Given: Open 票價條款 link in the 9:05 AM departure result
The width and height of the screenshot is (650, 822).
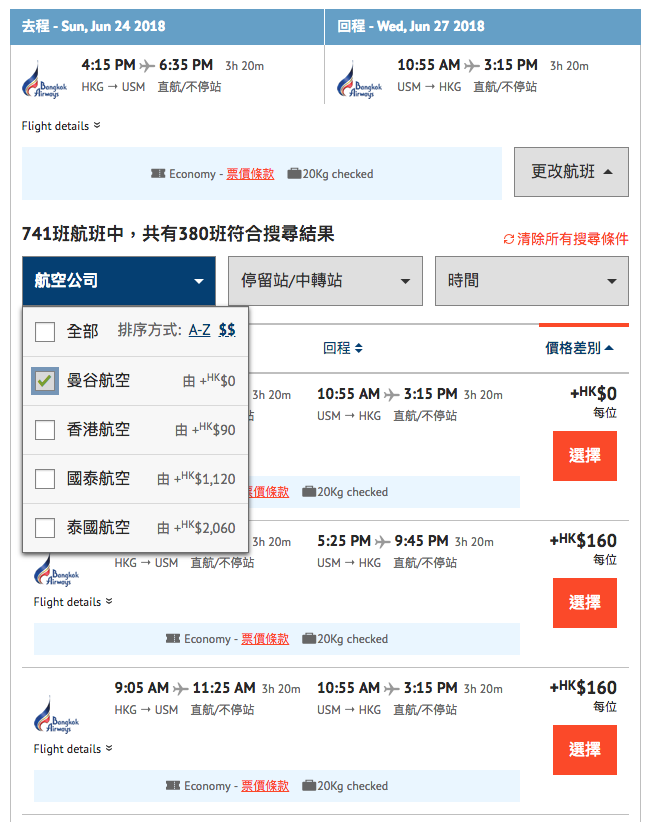Looking at the screenshot, I should pos(265,786).
